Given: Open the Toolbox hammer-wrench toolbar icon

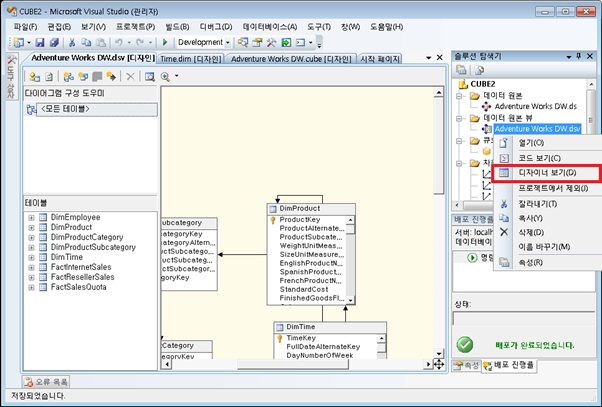Looking at the screenshot, I should [x=271, y=42].
